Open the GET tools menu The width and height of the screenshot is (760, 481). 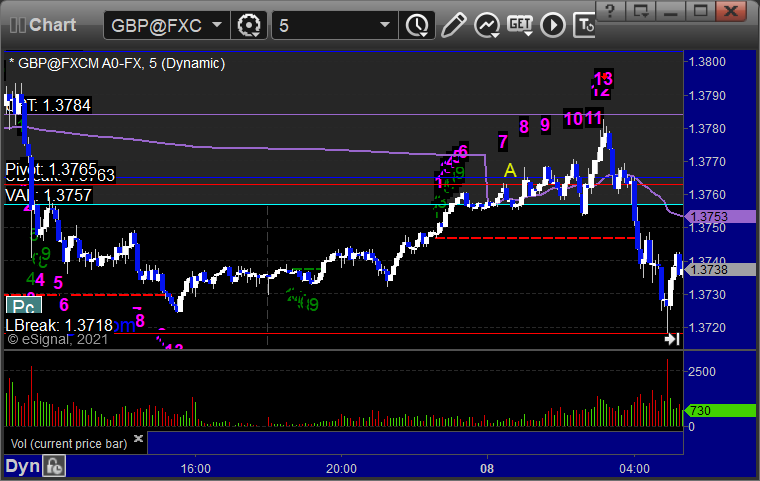coord(520,25)
